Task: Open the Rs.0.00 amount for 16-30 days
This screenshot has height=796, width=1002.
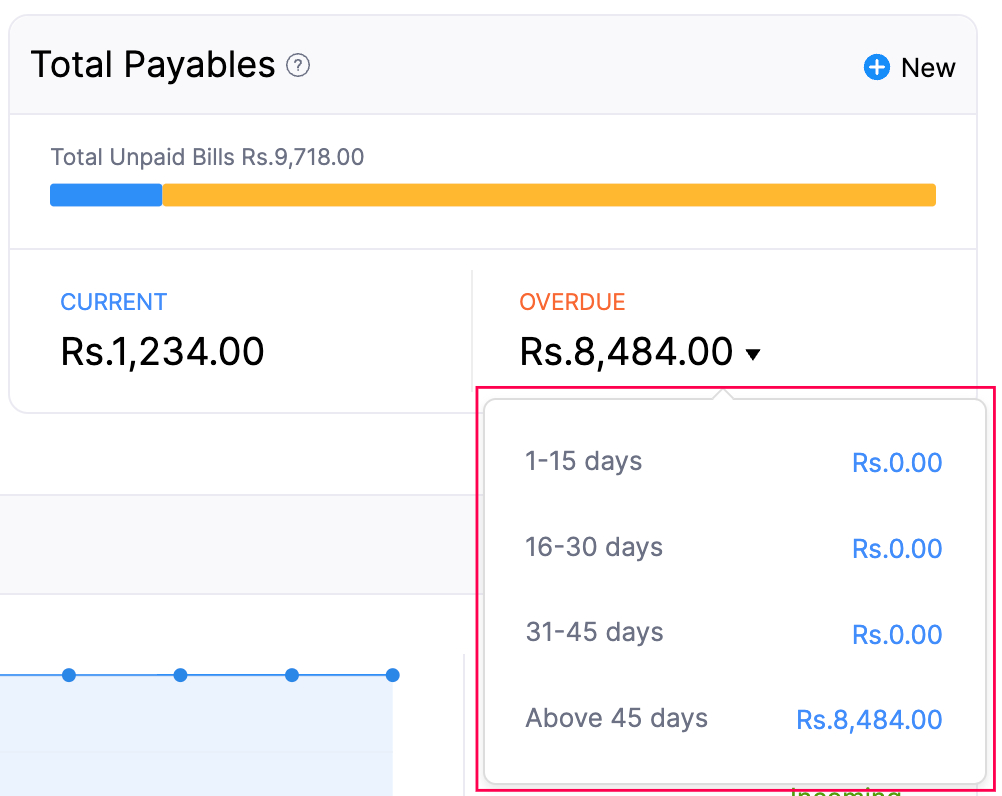Action: click(x=897, y=549)
